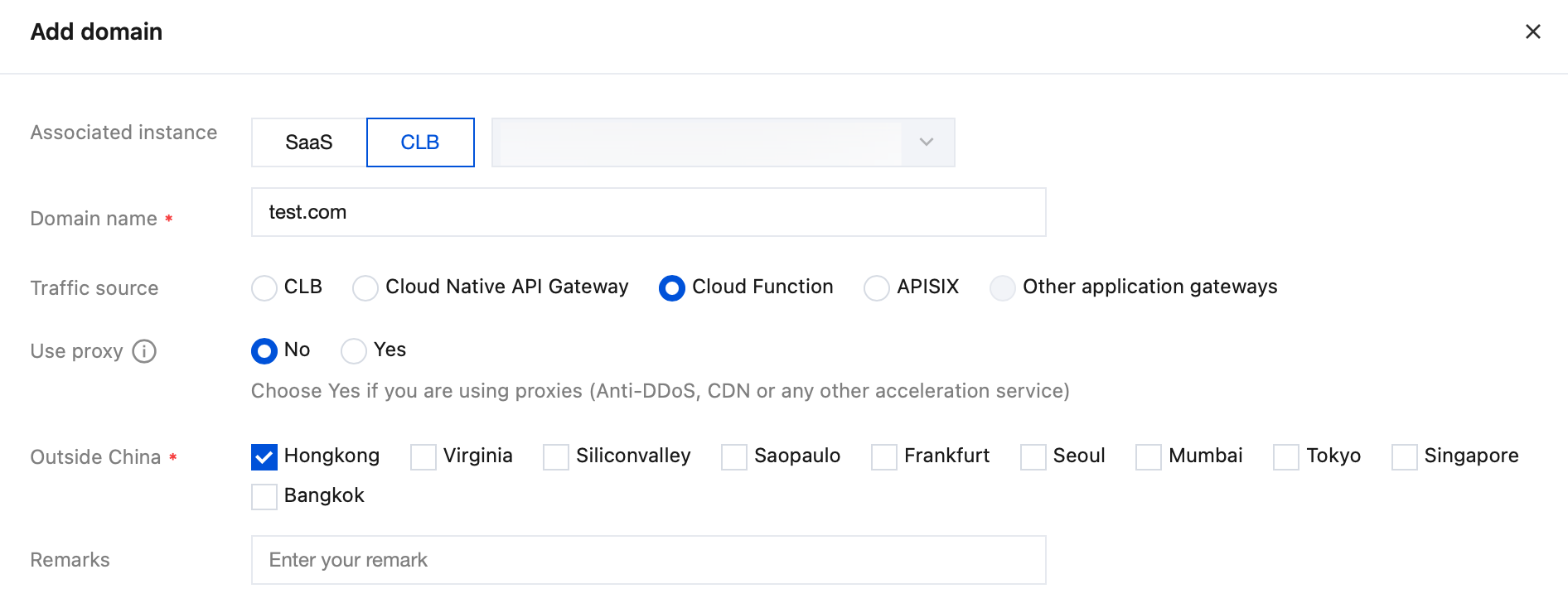Choose Cloud Native API Gateway traffic source

[x=365, y=288]
